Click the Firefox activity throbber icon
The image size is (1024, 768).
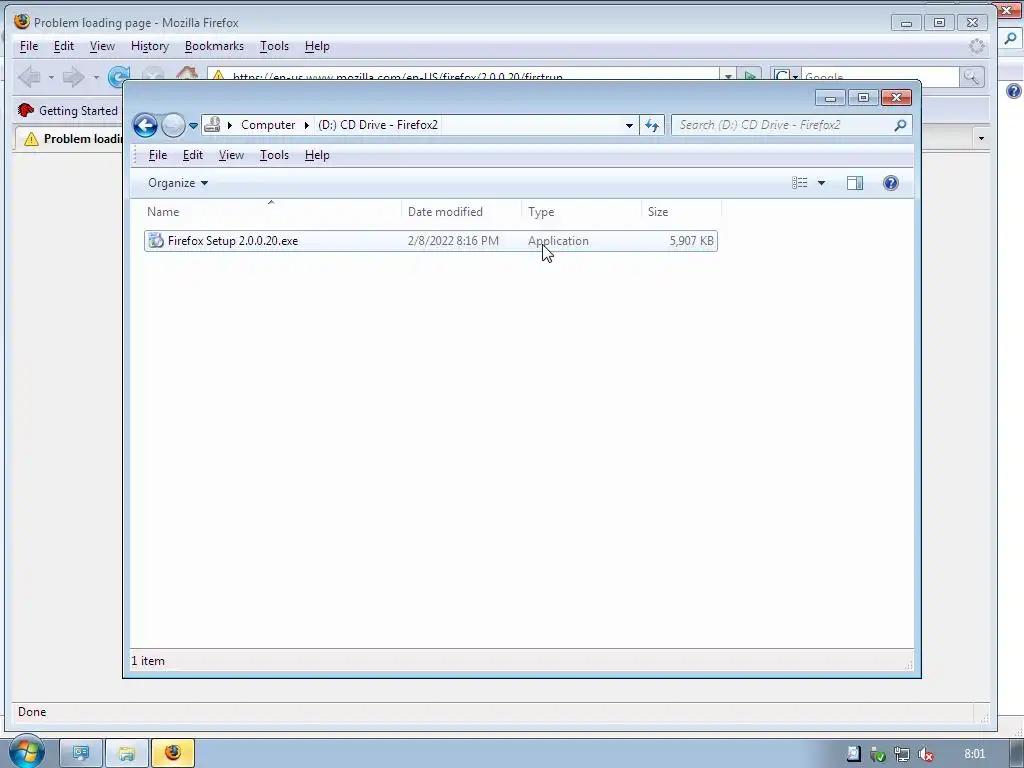pos(976,46)
